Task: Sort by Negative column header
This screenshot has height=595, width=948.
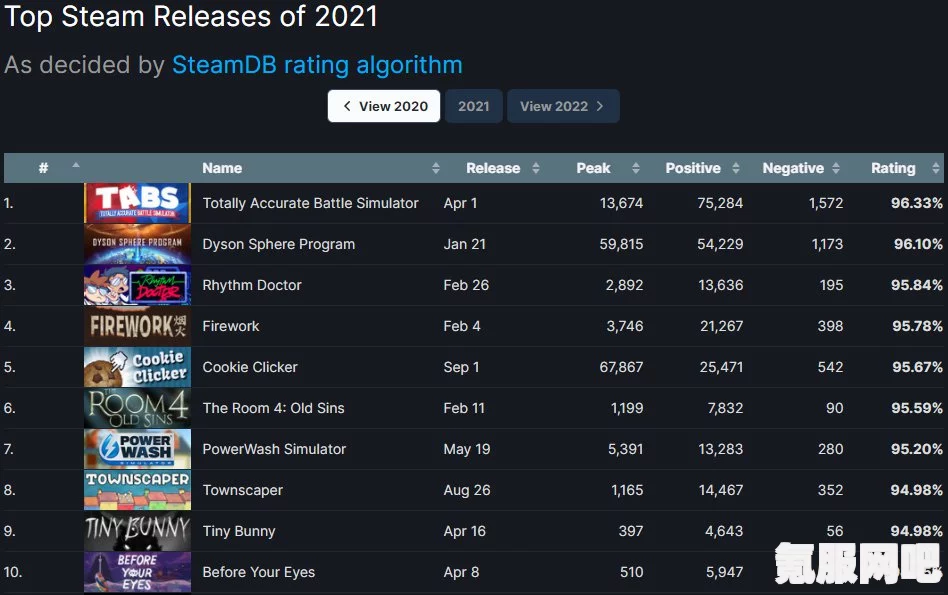Action: (793, 167)
